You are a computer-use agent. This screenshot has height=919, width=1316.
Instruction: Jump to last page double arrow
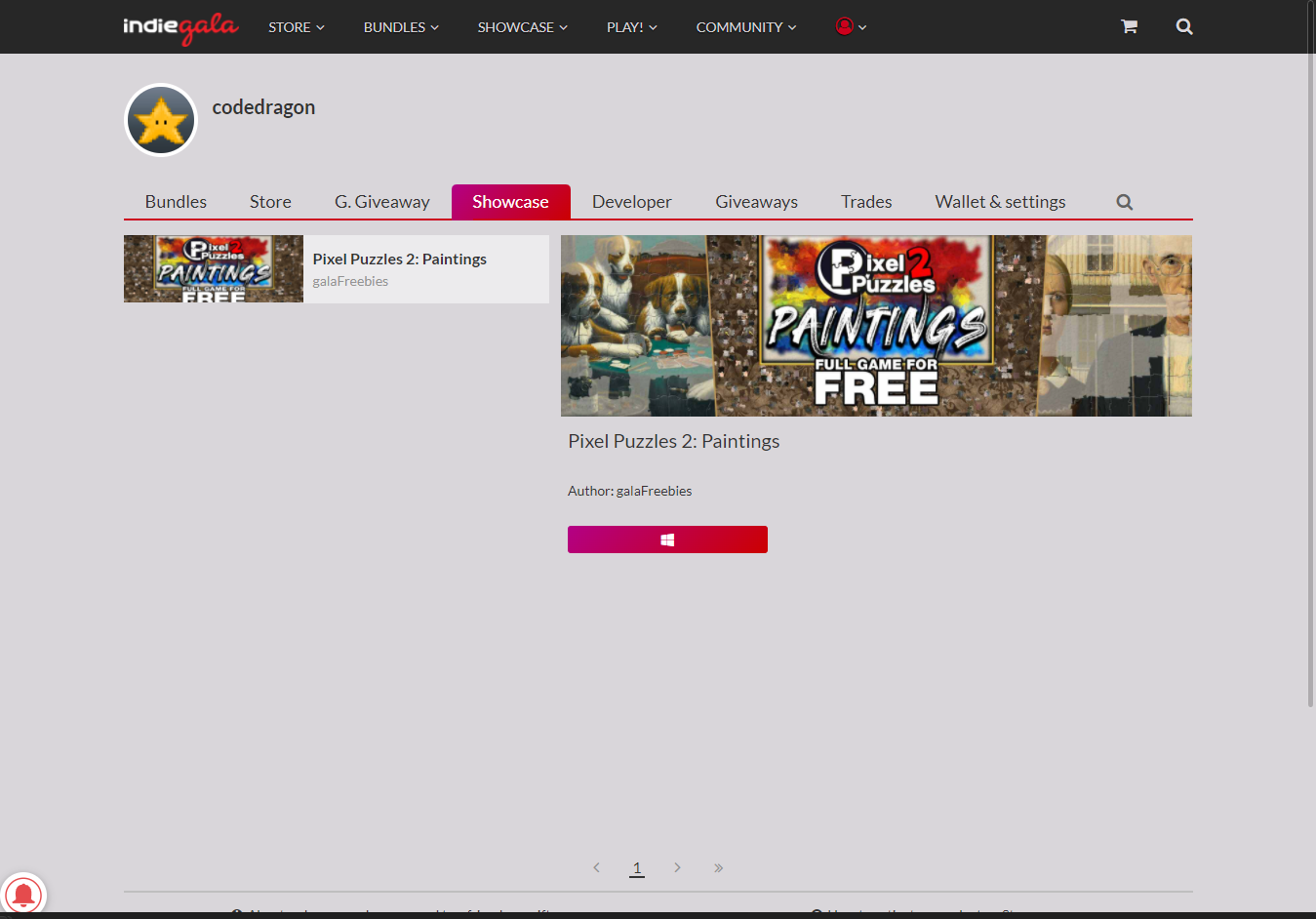tap(718, 867)
